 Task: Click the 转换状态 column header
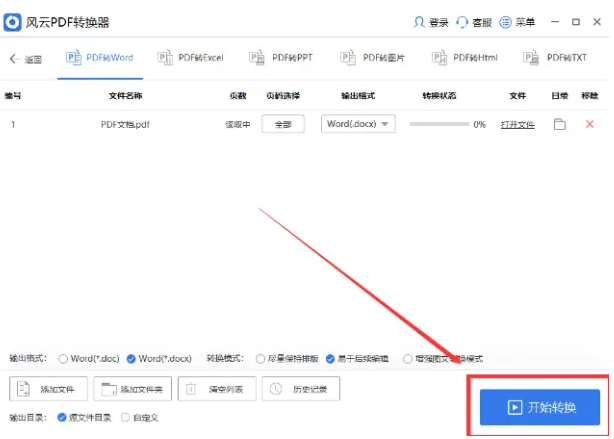pos(439,96)
